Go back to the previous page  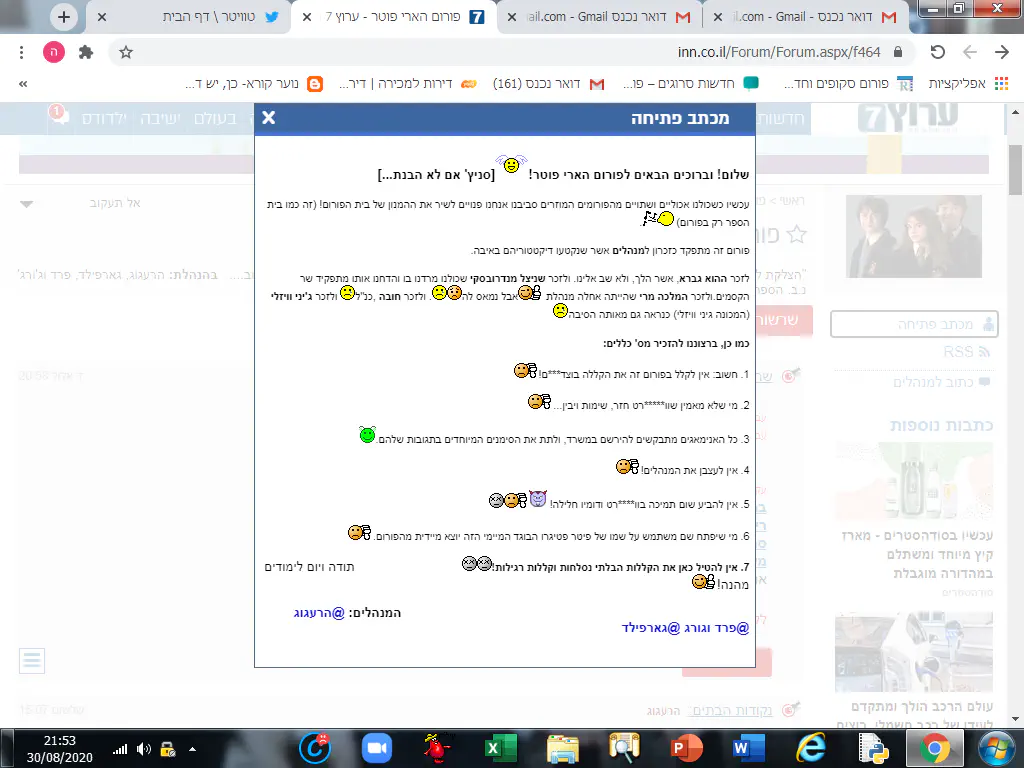click(1000, 52)
